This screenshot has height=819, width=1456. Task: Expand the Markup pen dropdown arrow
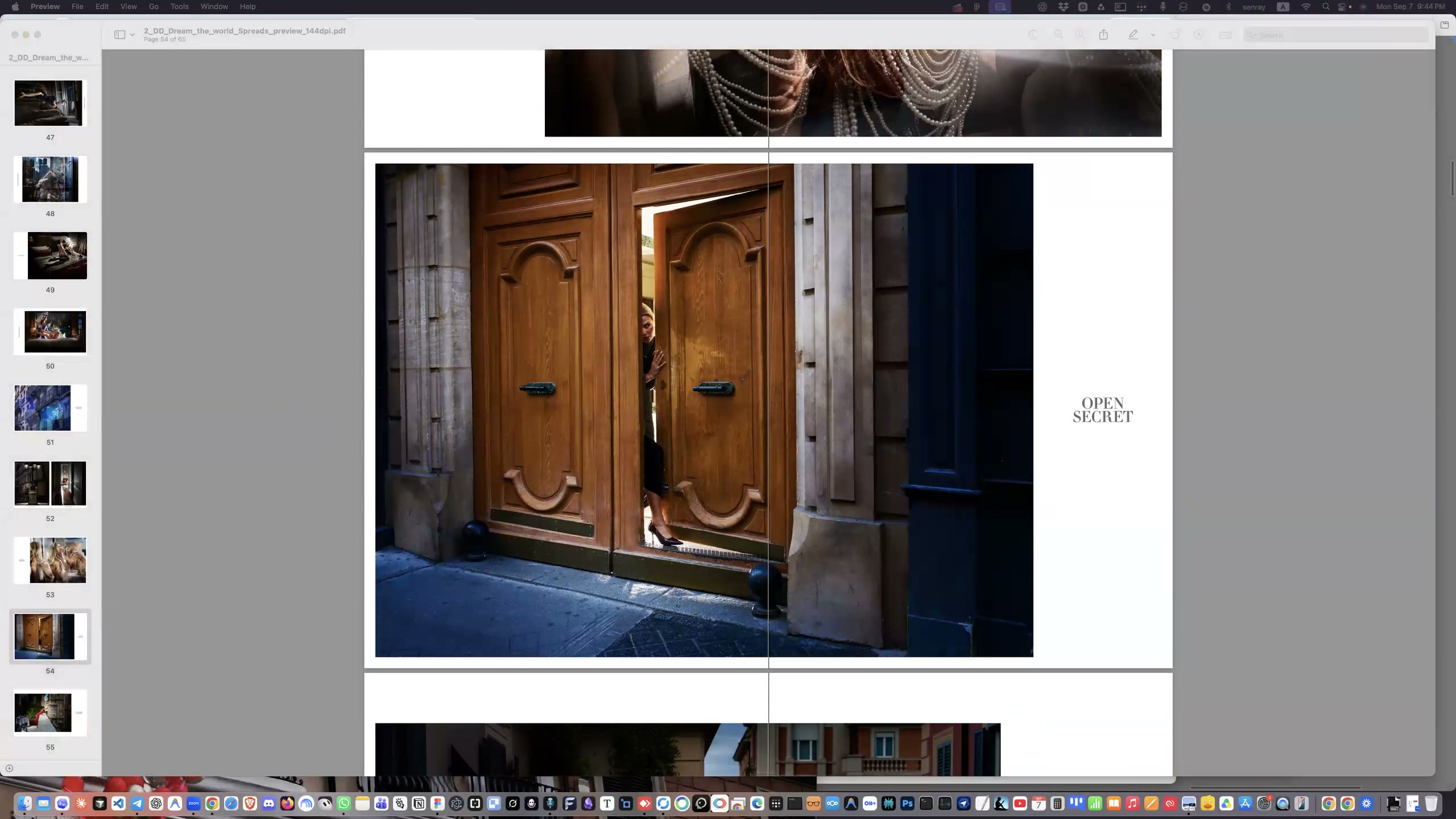click(x=1153, y=35)
